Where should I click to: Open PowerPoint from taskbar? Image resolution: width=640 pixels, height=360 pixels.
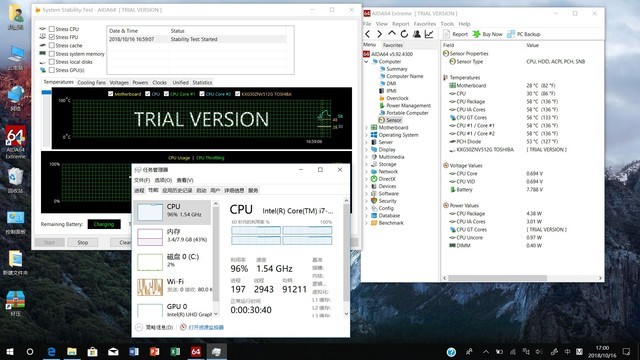pyautogui.click(x=154, y=351)
